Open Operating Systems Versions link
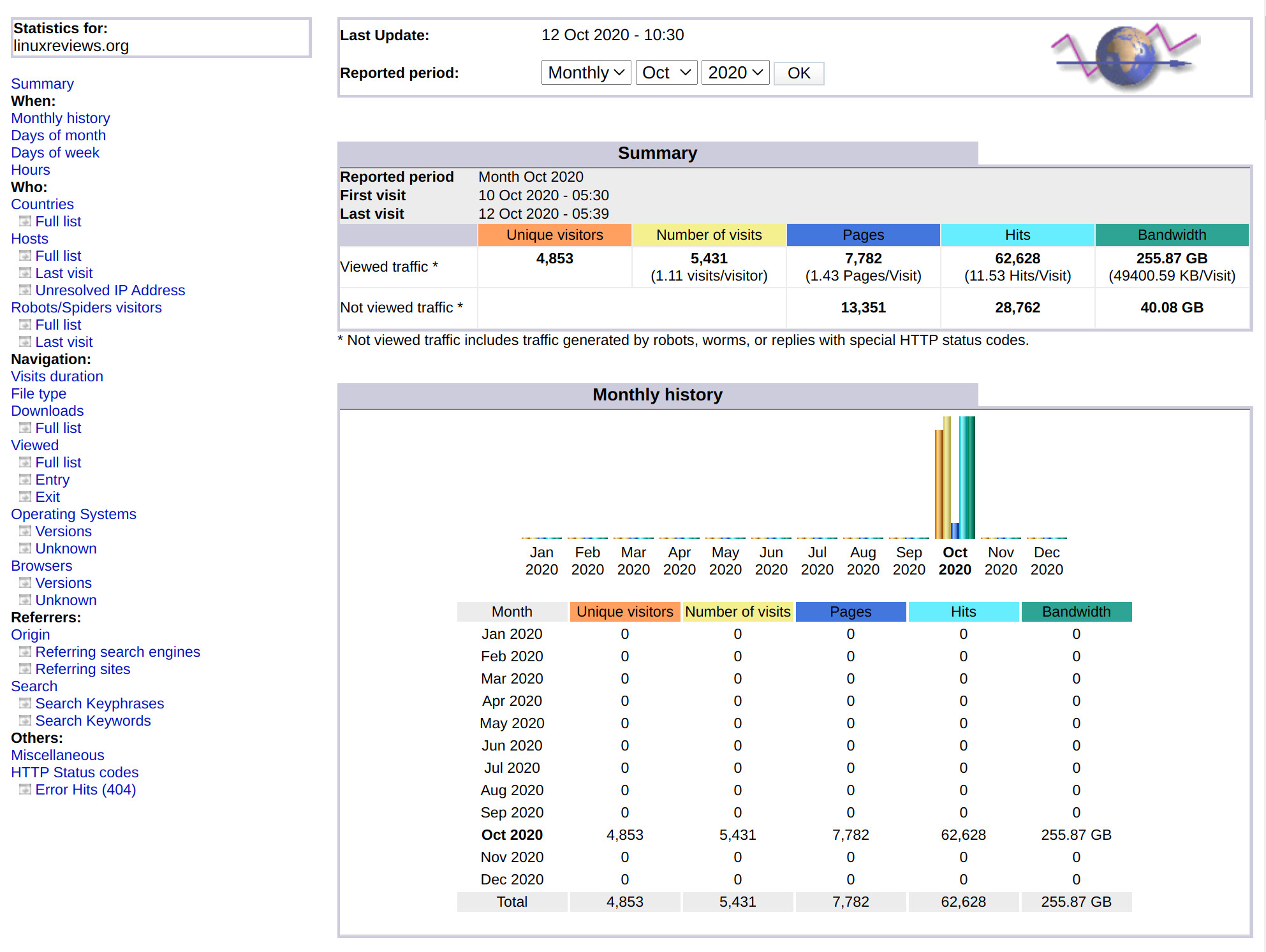 (63, 531)
